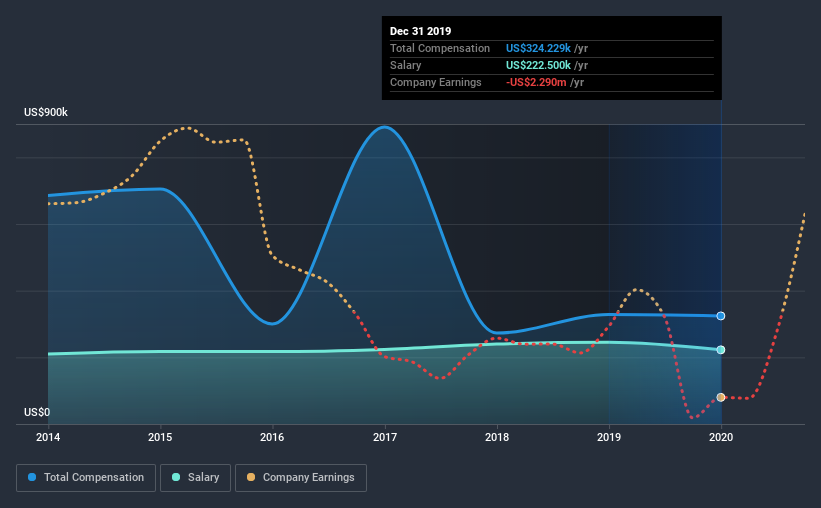Click the US$222.500k salary value

(x=538, y=65)
